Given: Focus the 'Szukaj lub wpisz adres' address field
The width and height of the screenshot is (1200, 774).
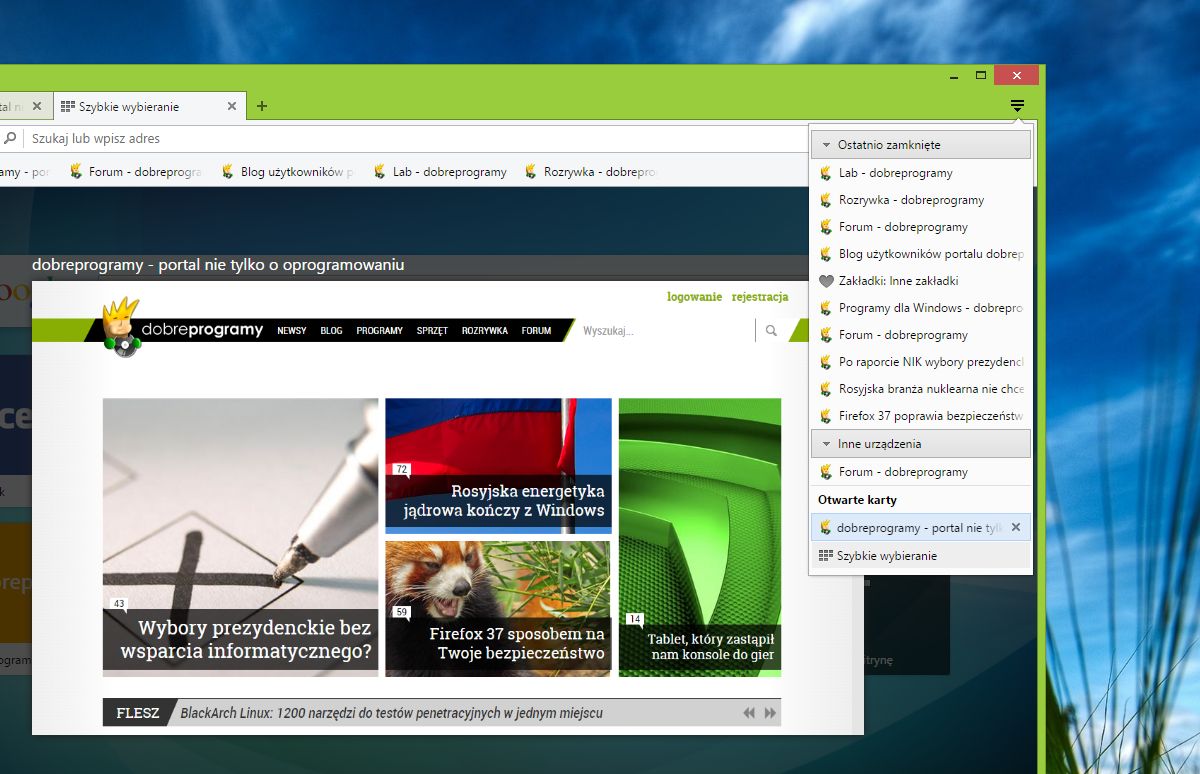Looking at the screenshot, I should pyautogui.click(x=415, y=138).
